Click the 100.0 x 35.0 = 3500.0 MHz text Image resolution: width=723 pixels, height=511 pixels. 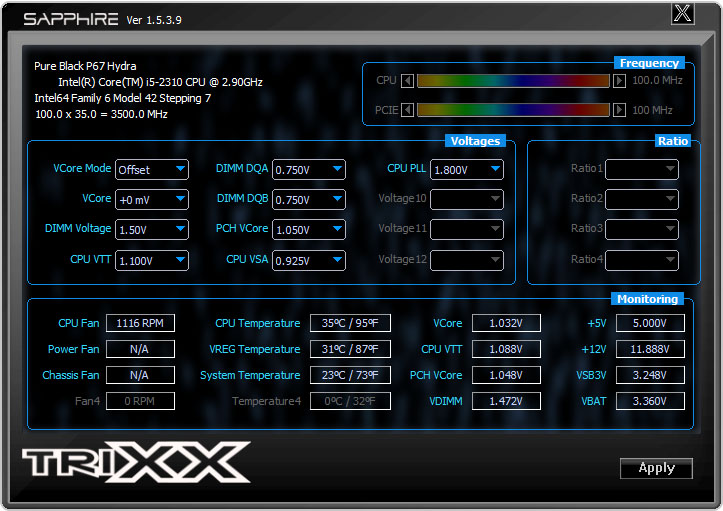point(101,114)
